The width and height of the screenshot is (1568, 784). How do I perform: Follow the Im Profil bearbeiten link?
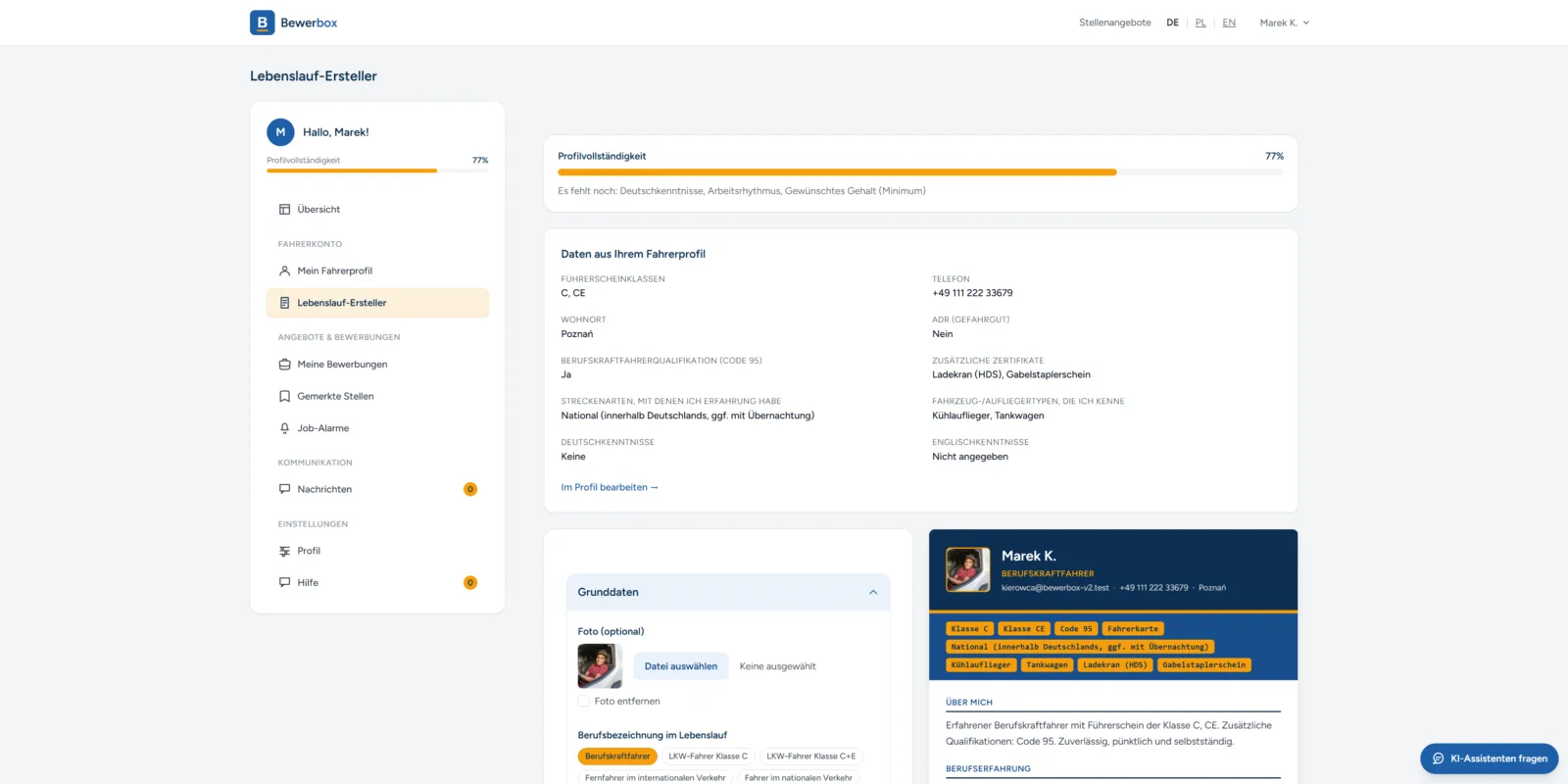(610, 487)
